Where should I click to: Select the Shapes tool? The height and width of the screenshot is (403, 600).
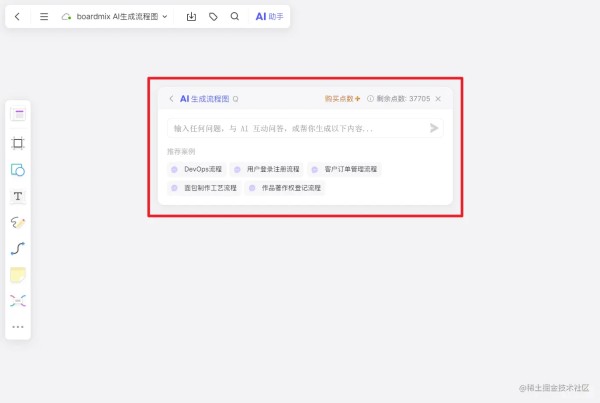[x=18, y=170]
